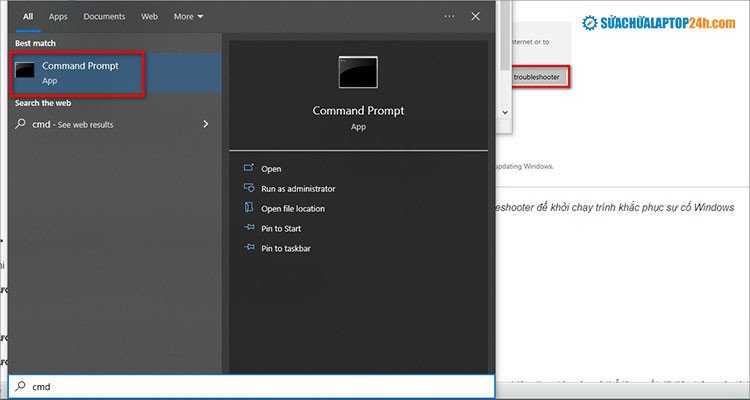
Task: Select Pin to Start
Action: click(281, 229)
